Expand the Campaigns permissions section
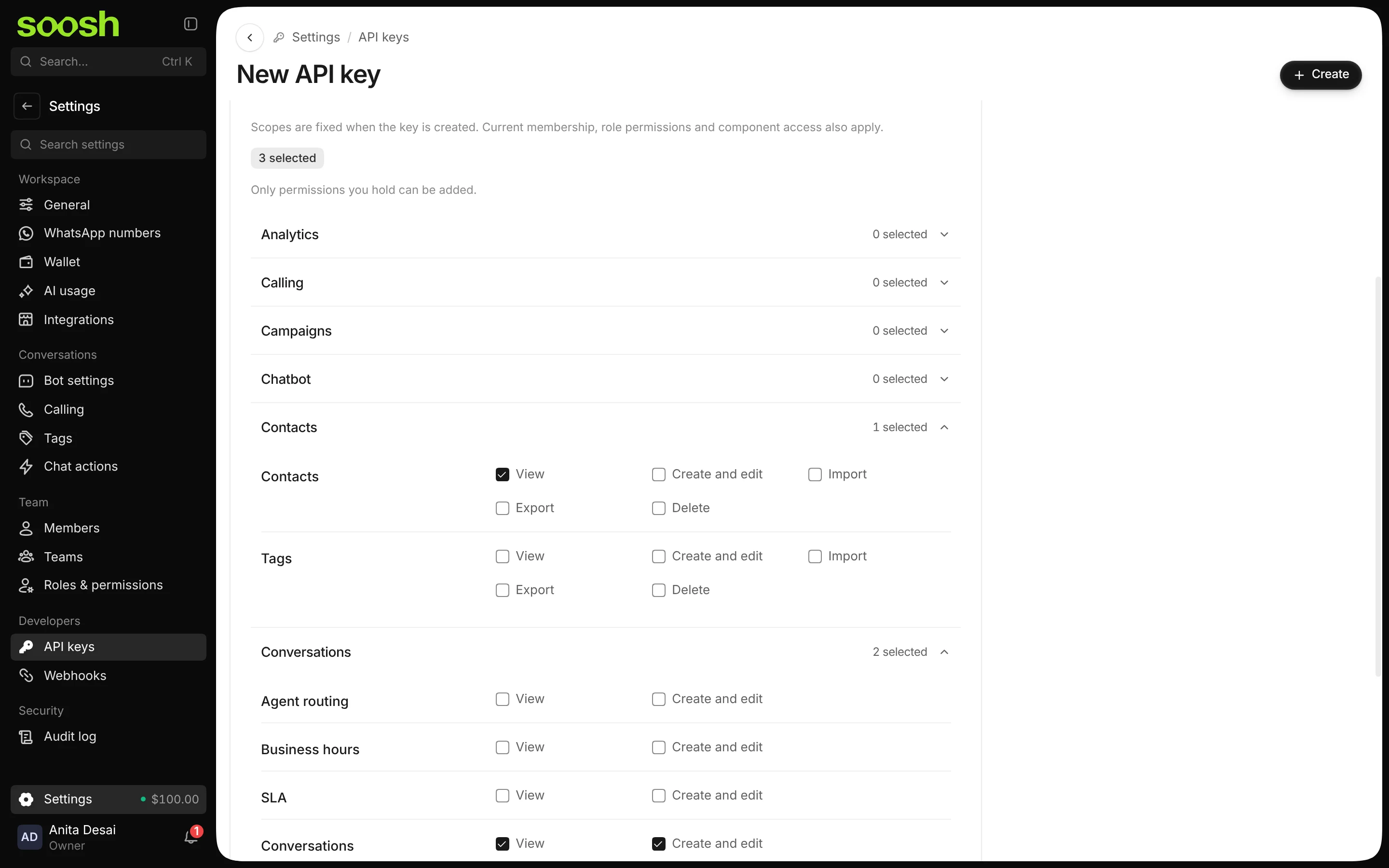Viewport: 1389px width, 868px height. point(606,331)
